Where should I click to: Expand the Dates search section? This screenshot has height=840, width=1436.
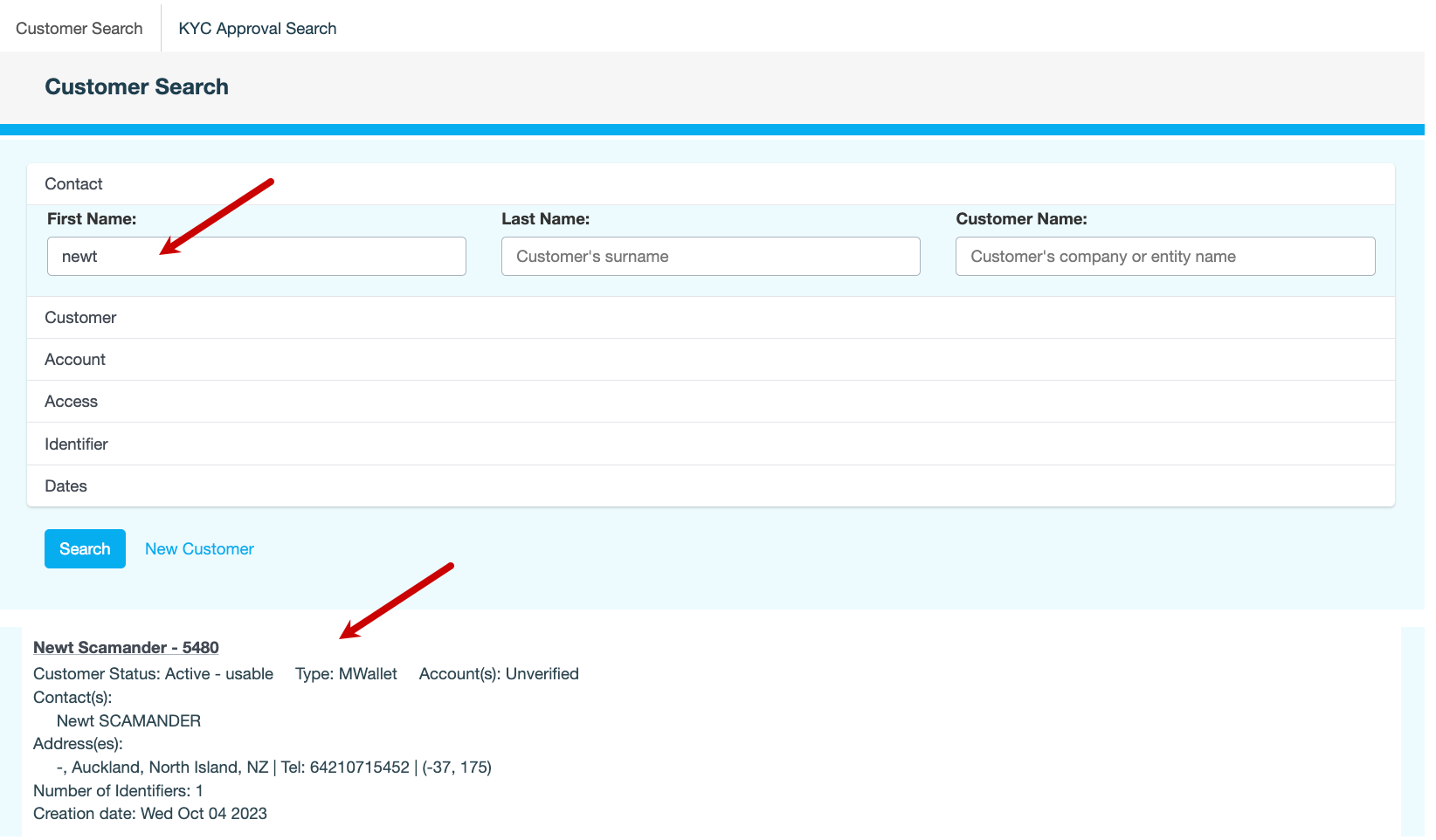click(x=66, y=486)
